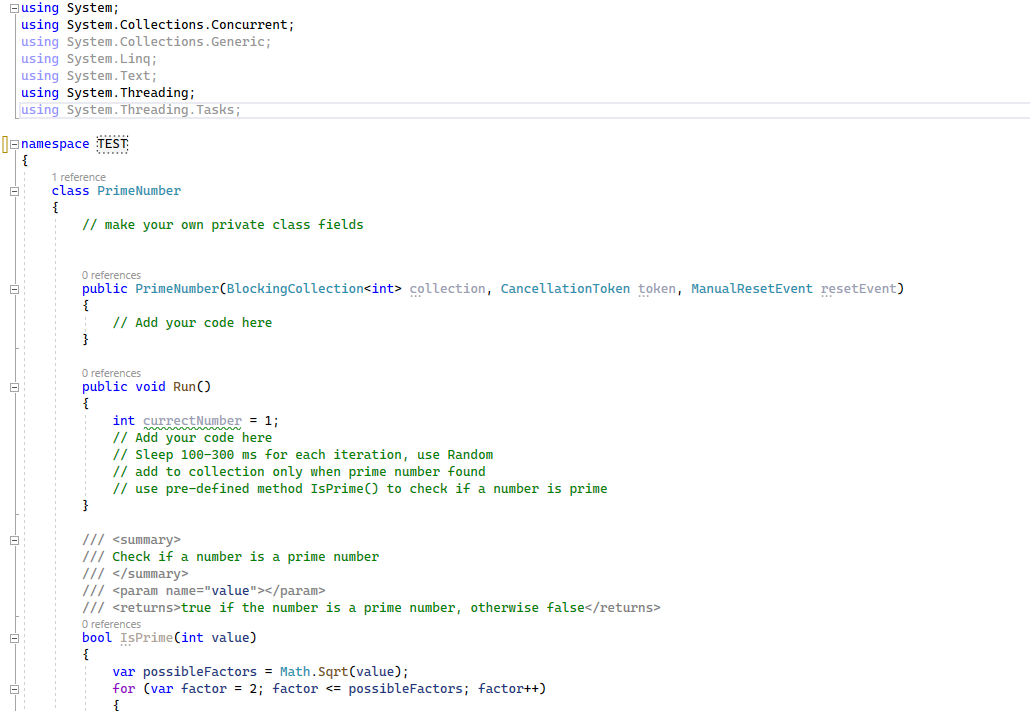This screenshot has height=711, width=1030.
Task: Collapse the PrimeNumber constructor region
Action: tap(13, 288)
